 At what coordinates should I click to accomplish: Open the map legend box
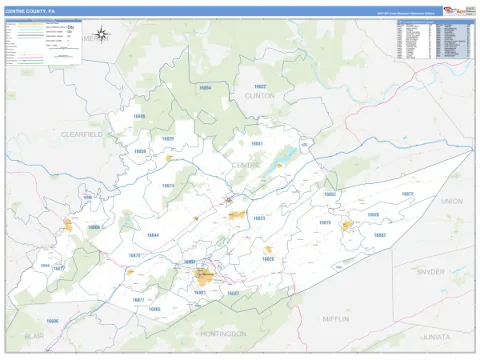pos(43,42)
